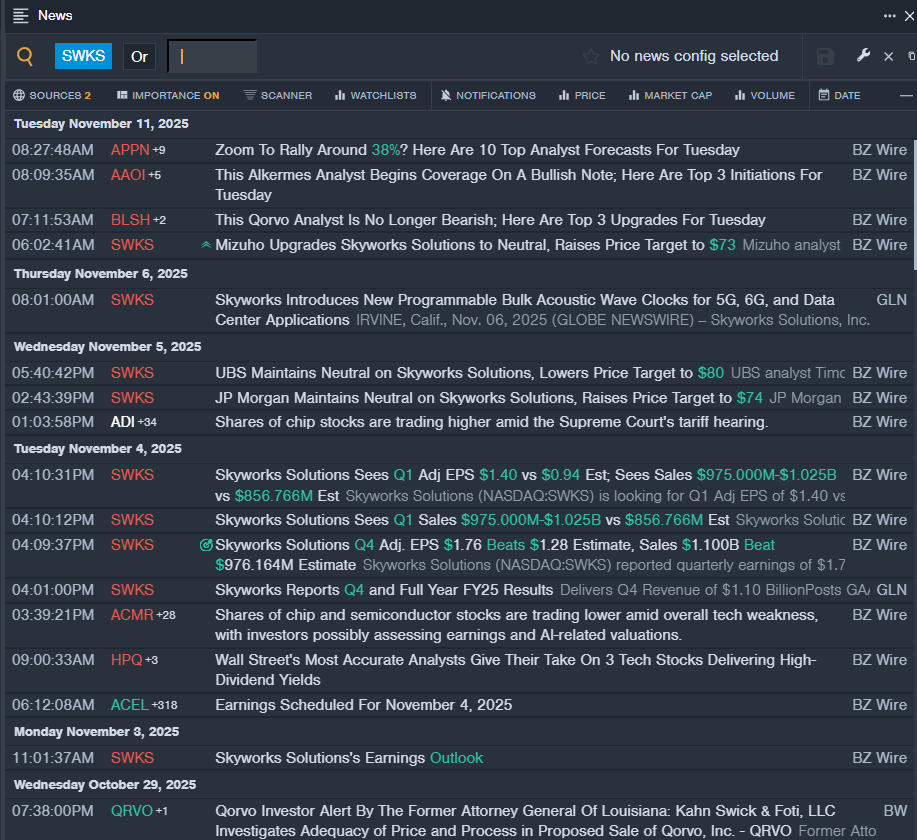Image resolution: width=917 pixels, height=840 pixels.
Task: Click the upgrade arrow icon on Mizuho headline
Action: [206, 245]
